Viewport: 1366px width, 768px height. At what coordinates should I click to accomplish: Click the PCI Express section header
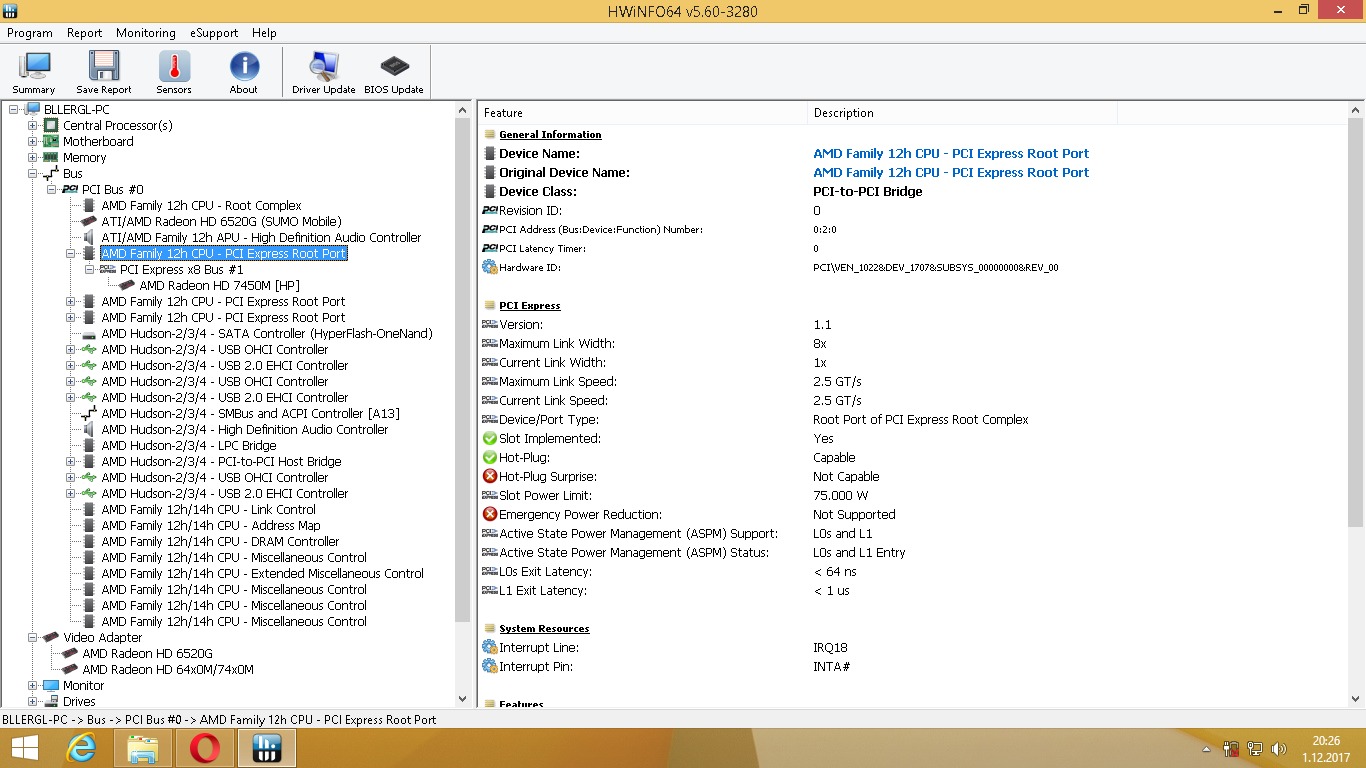(530, 305)
